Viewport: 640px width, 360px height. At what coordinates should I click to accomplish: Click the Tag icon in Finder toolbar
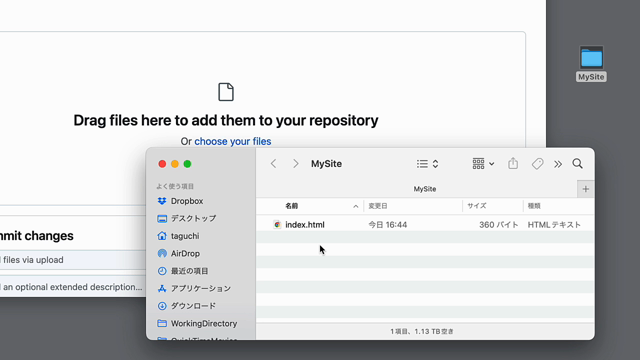tap(537, 164)
